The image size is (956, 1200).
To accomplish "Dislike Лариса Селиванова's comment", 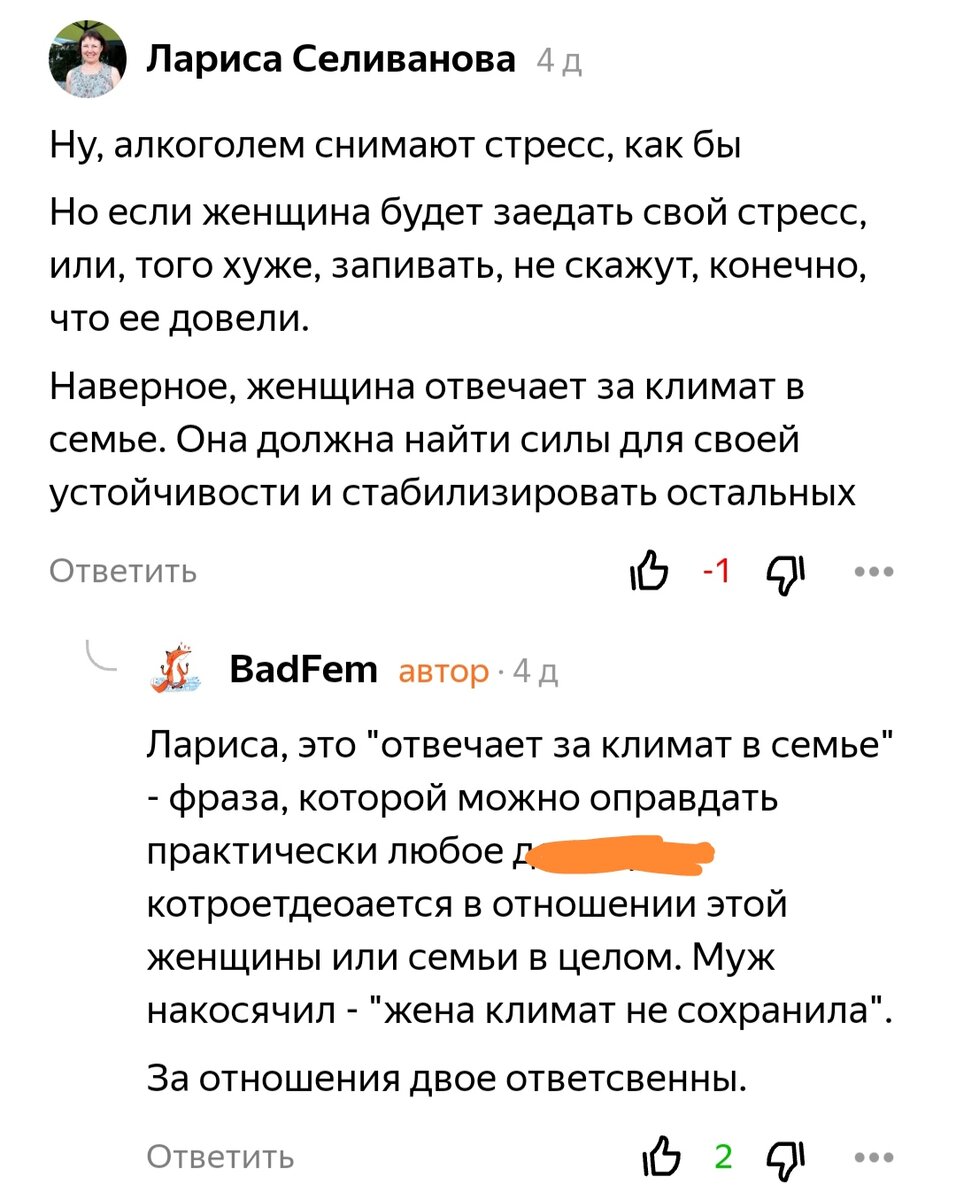I will (x=783, y=571).
